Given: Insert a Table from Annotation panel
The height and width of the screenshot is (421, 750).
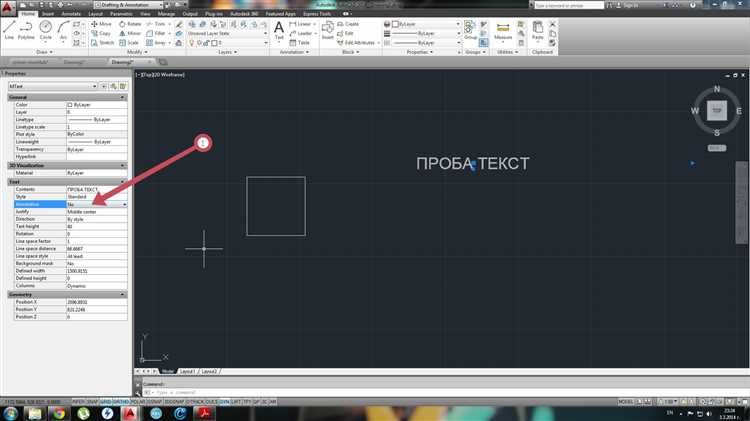Looking at the screenshot, I should click(300, 43).
